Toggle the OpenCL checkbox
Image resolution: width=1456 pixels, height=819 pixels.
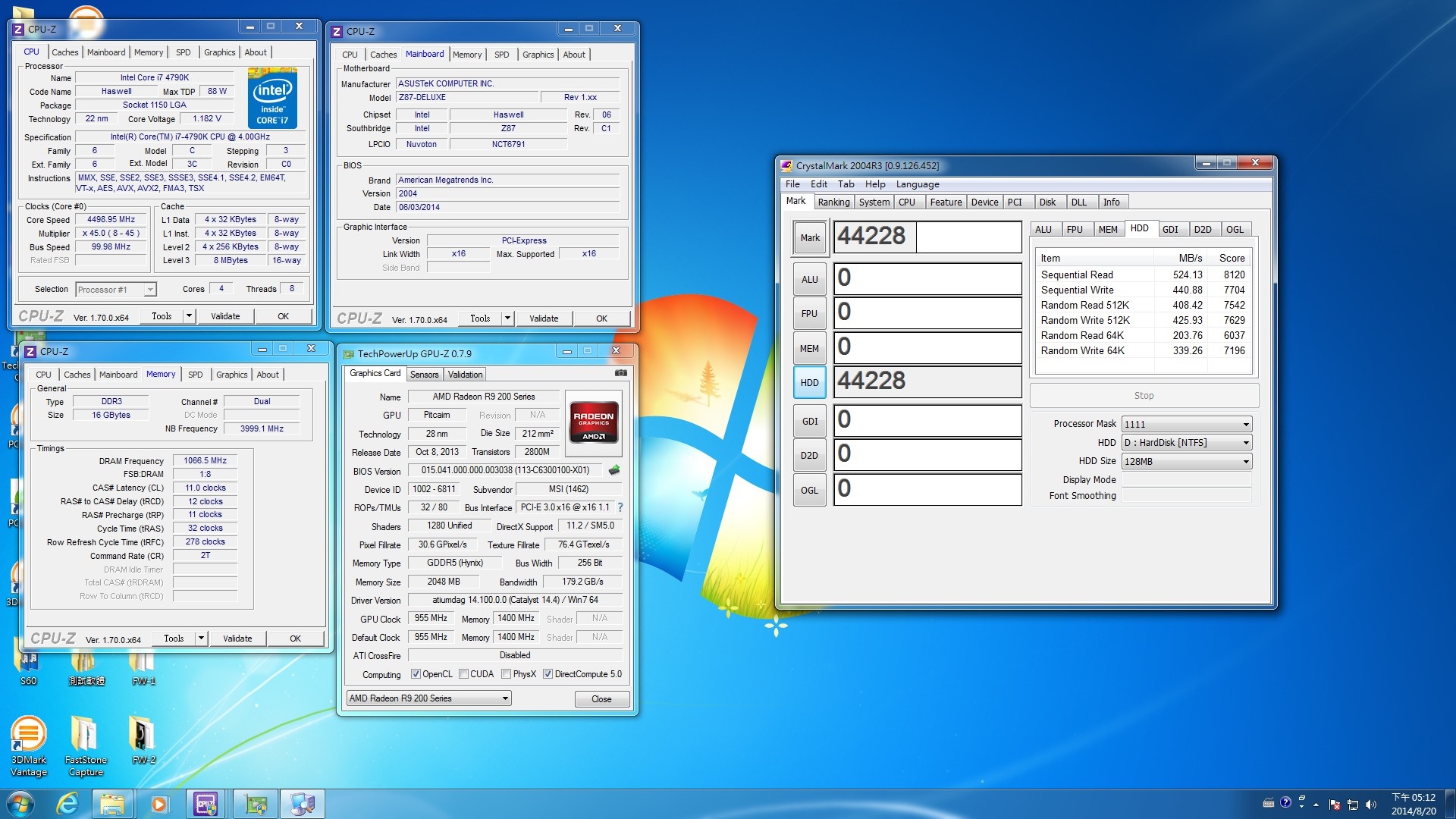pyautogui.click(x=416, y=674)
